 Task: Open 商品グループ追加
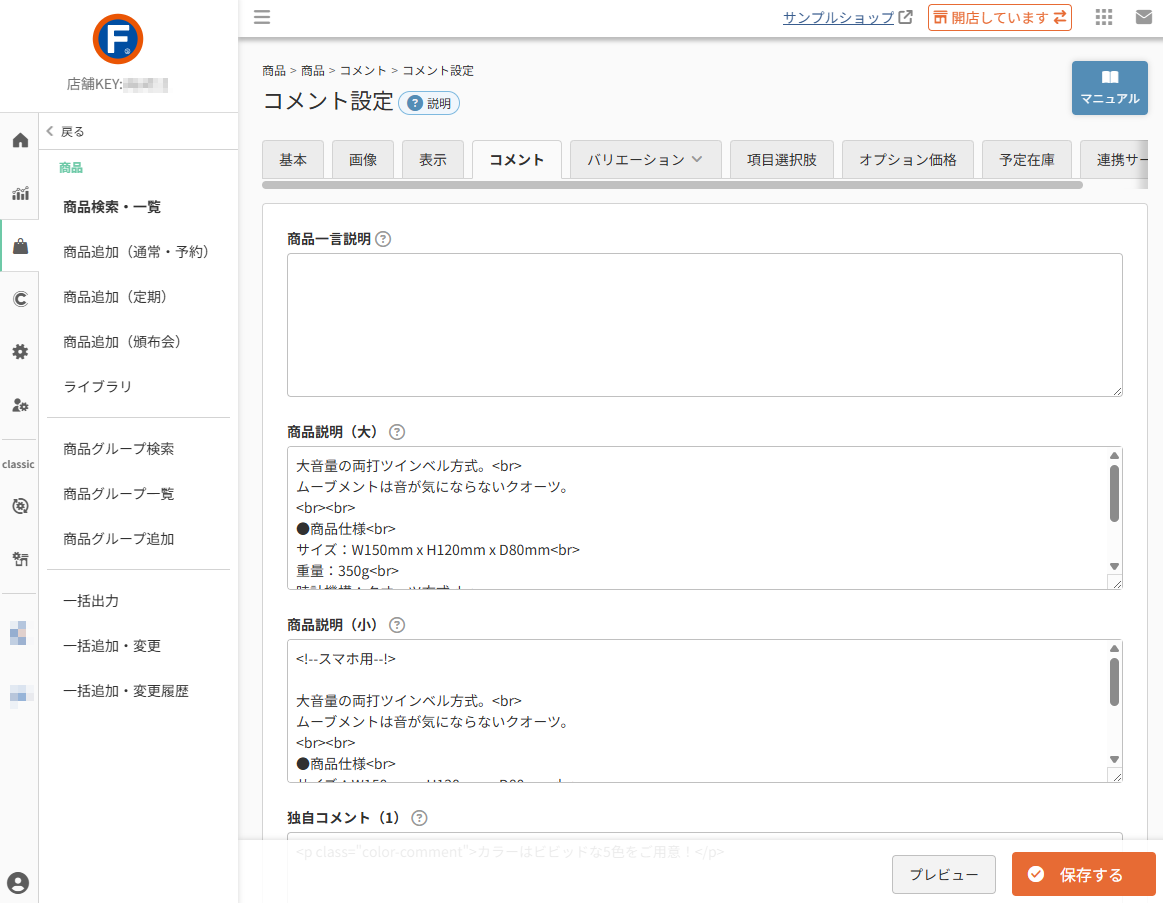(119, 539)
